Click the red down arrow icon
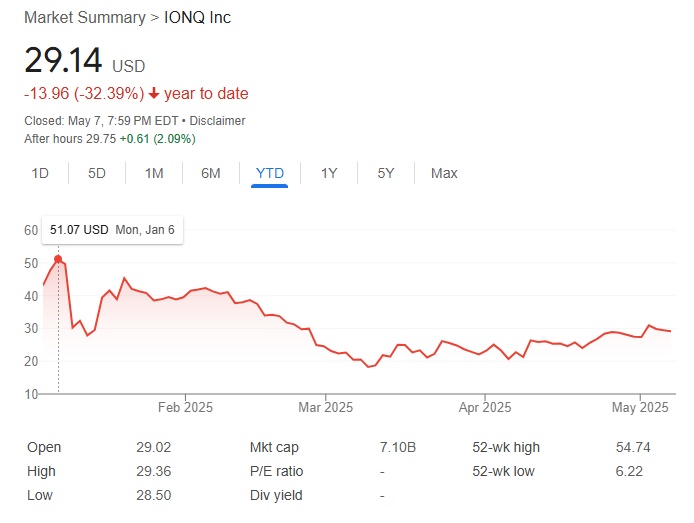The image size is (694, 523). click(154, 94)
